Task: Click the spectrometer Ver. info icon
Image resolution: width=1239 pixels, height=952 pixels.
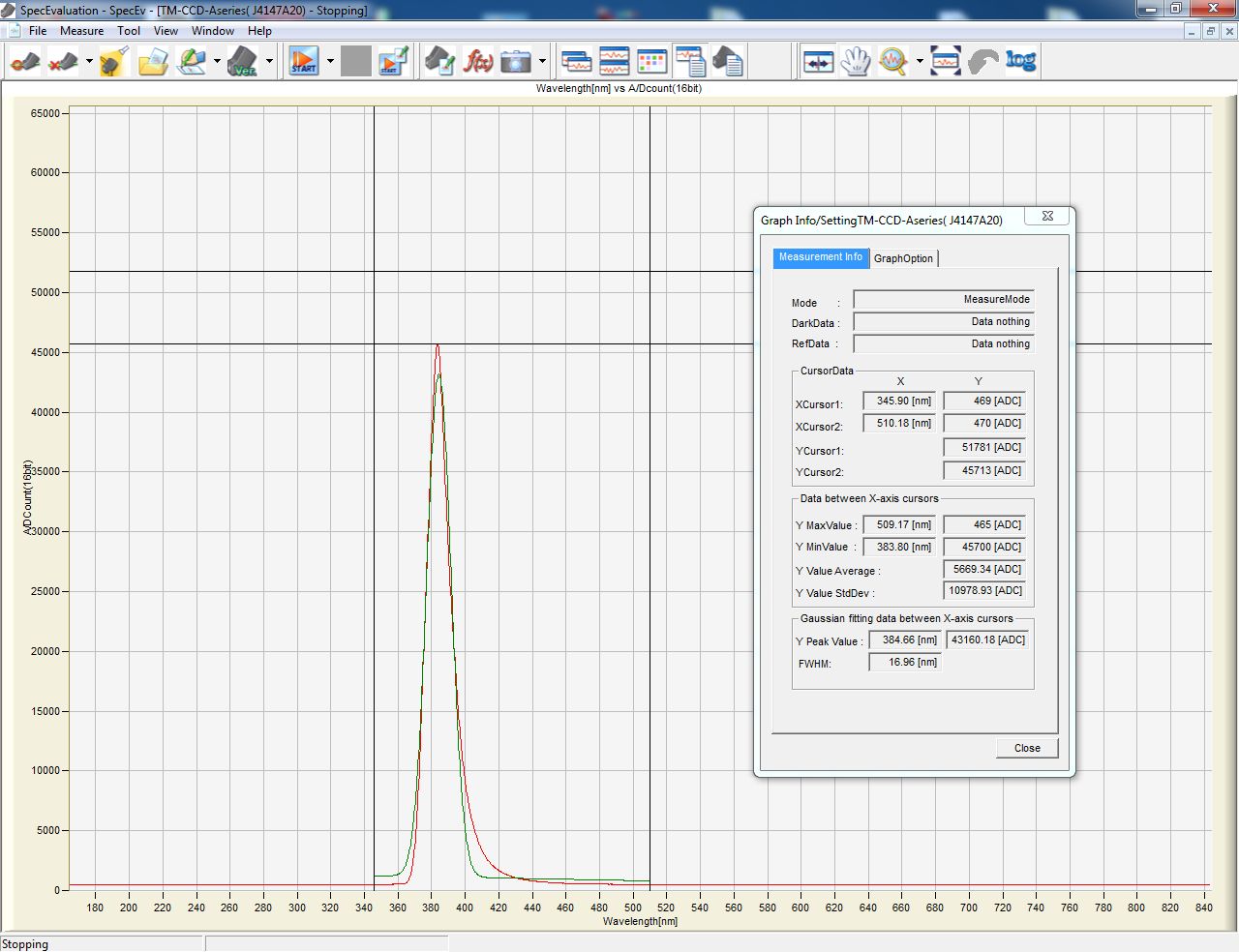Action: point(242,62)
